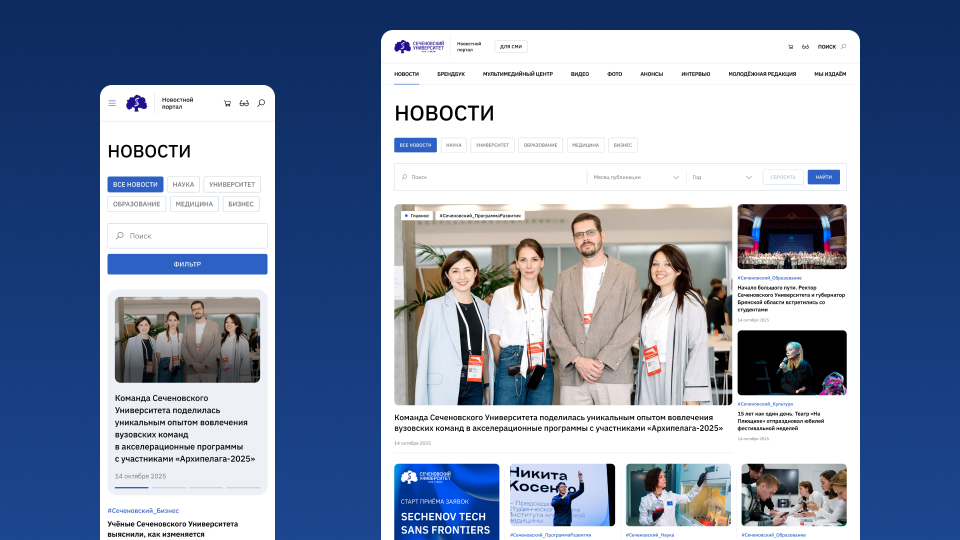This screenshot has width=960, height=540.
Task: Toggle the МЕДИЦИНА filter chip in the desktop view
Action: (x=585, y=145)
